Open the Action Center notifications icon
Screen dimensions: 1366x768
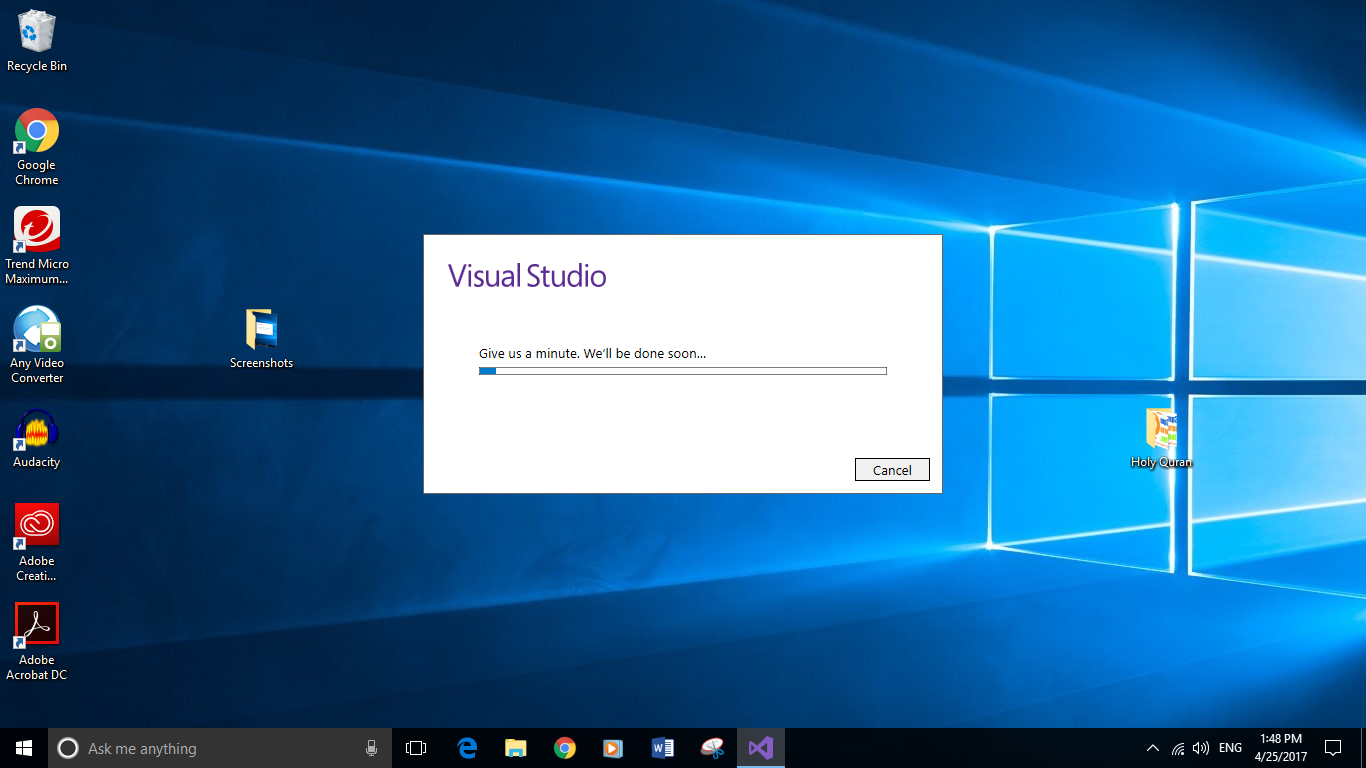click(x=1332, y=748)
